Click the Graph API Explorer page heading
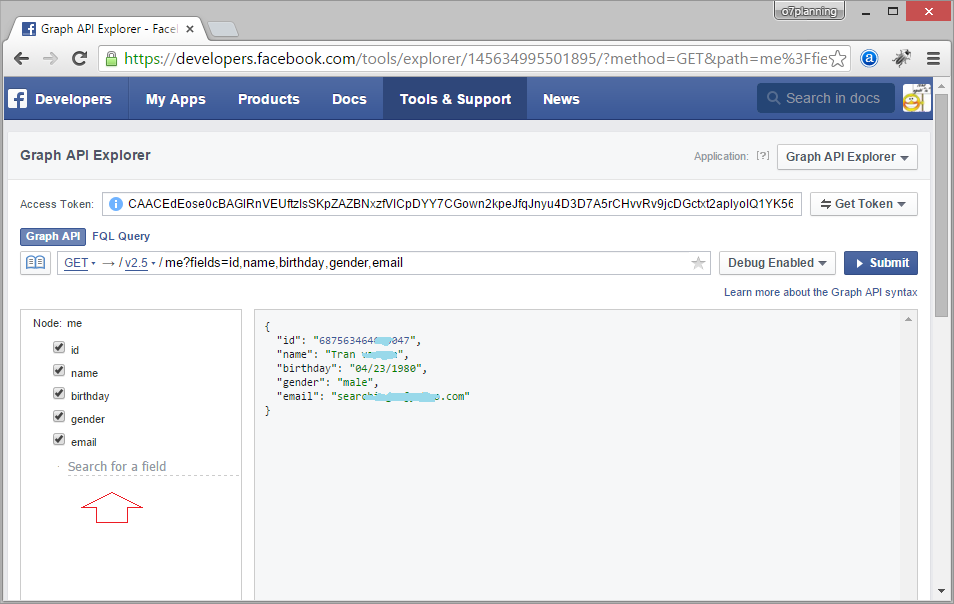Screen dimensions: 954x604 coord(85,155)
